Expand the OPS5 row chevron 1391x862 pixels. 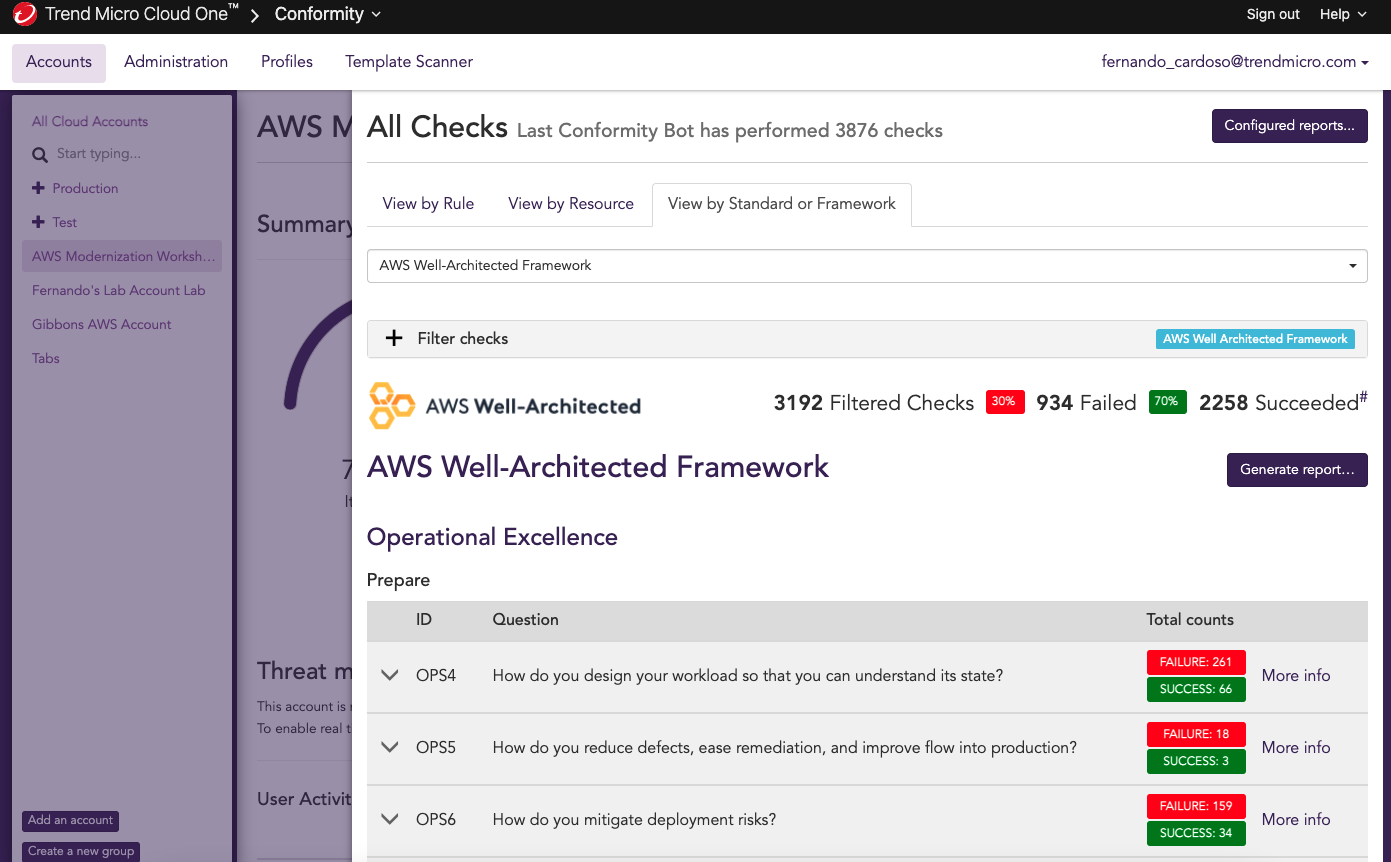click(390, 747)
